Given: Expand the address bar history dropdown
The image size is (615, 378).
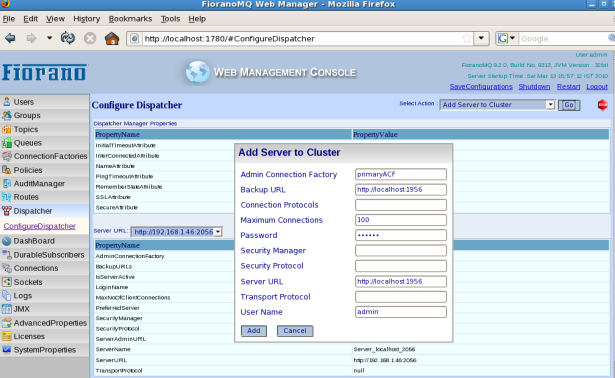Looking at the screenshot, I should [x=481, y=38].
